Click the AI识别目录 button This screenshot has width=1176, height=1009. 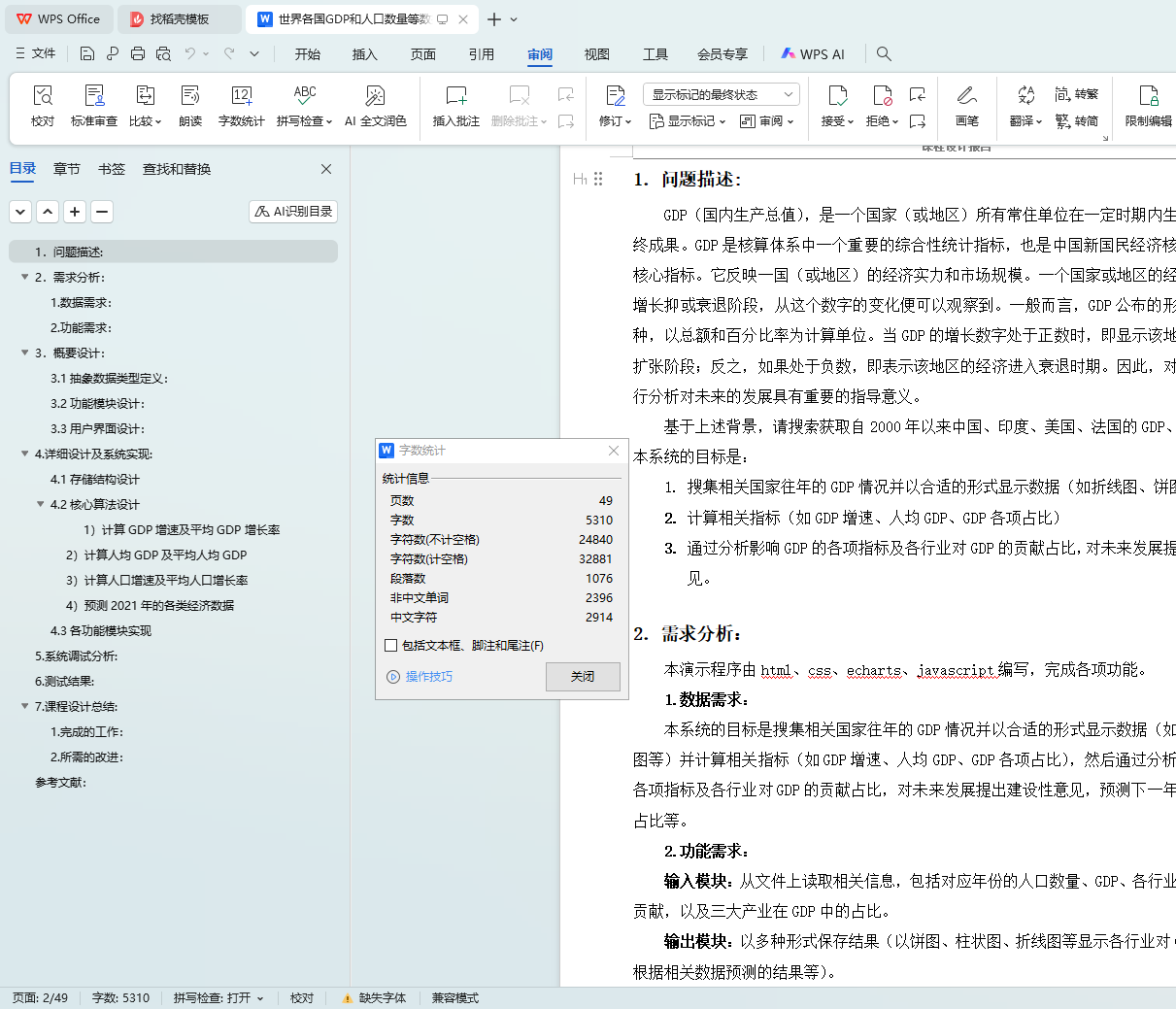pos(293,211)
